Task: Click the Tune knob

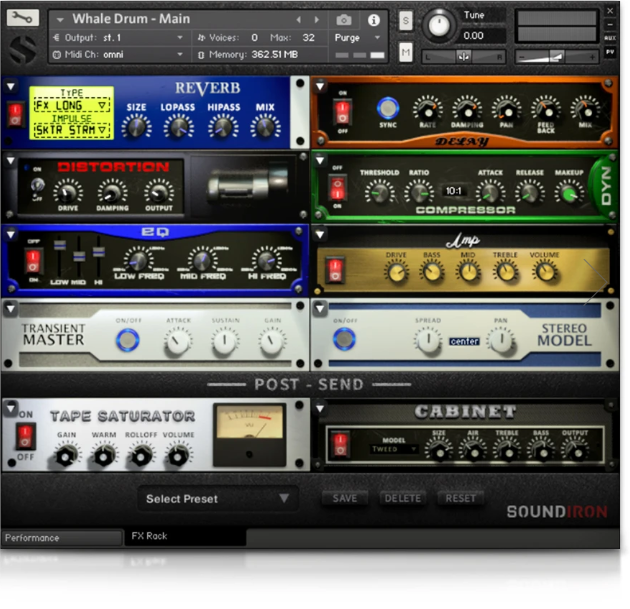Action: [439, 25]
